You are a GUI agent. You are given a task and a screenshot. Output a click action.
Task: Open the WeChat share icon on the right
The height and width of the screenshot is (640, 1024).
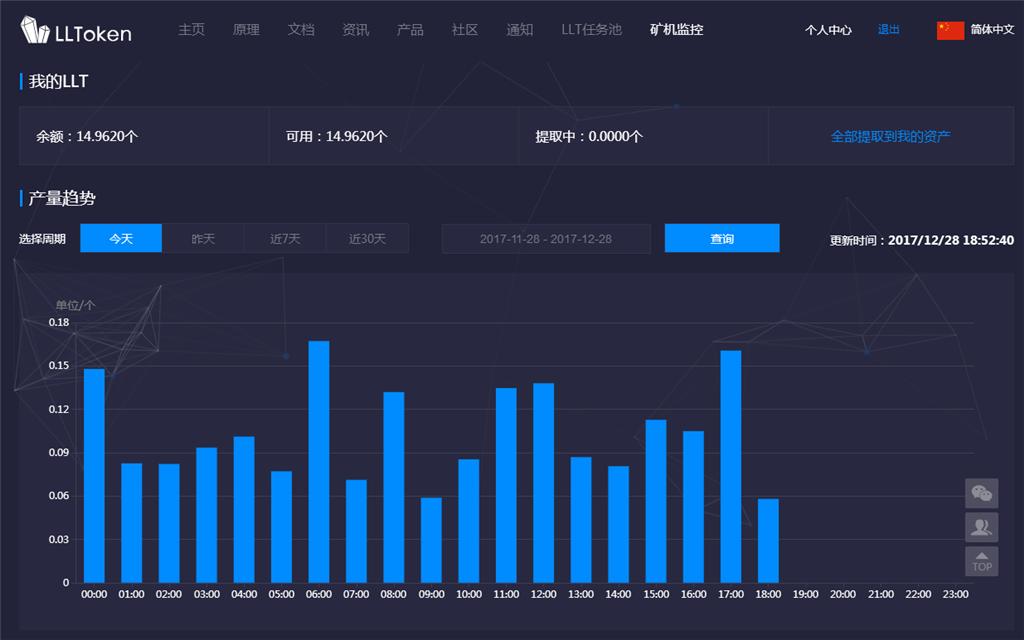coord(981,493)
